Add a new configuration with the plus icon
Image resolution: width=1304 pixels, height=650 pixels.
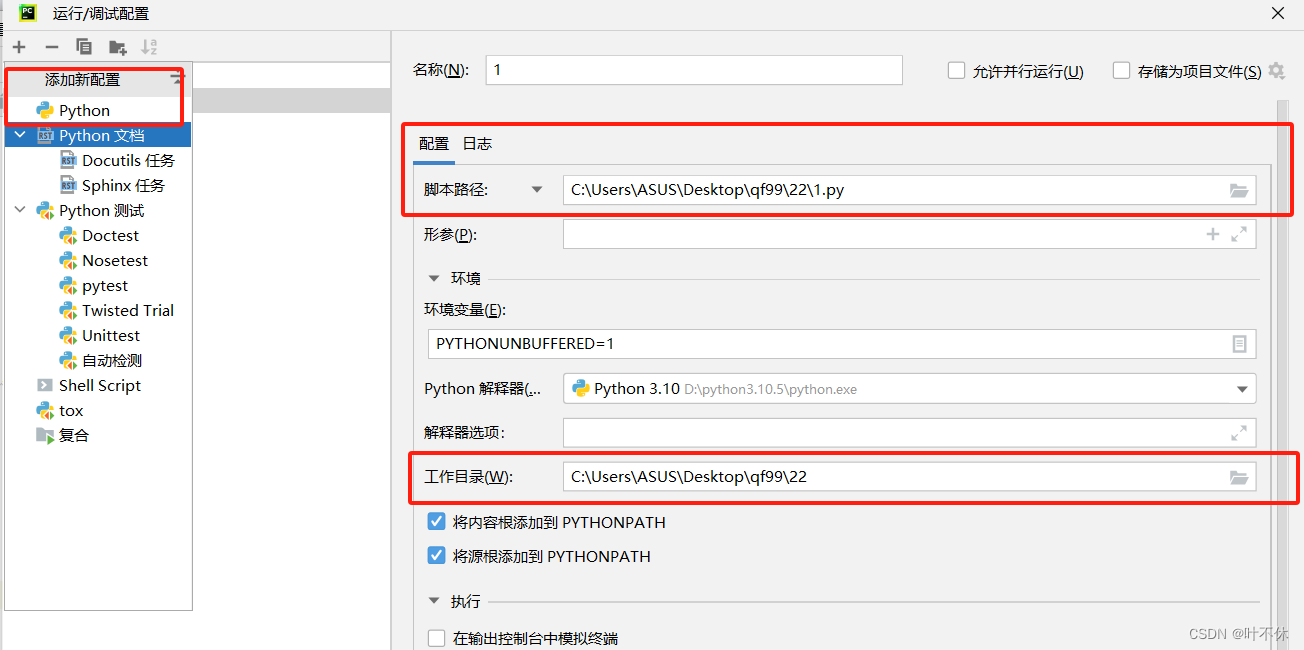click(x=18, y=46)
